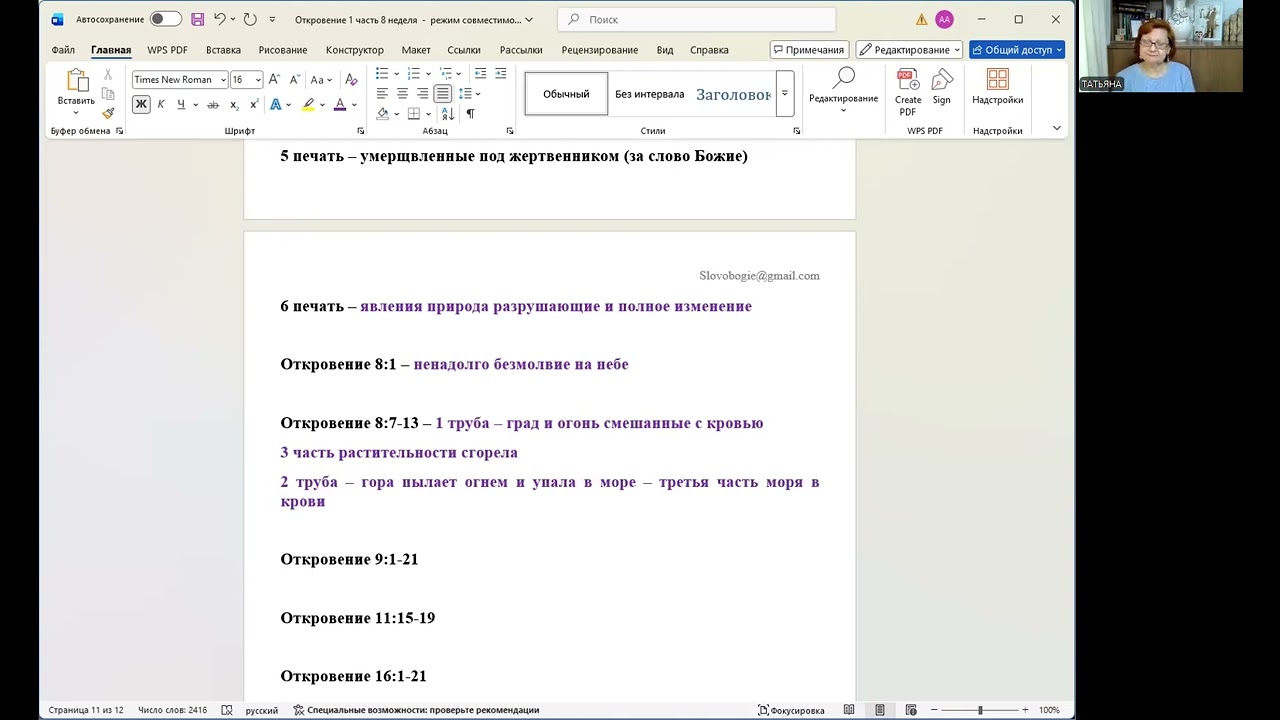
Task: Apply the purple font color swatch
Action: tap(340, 105)
